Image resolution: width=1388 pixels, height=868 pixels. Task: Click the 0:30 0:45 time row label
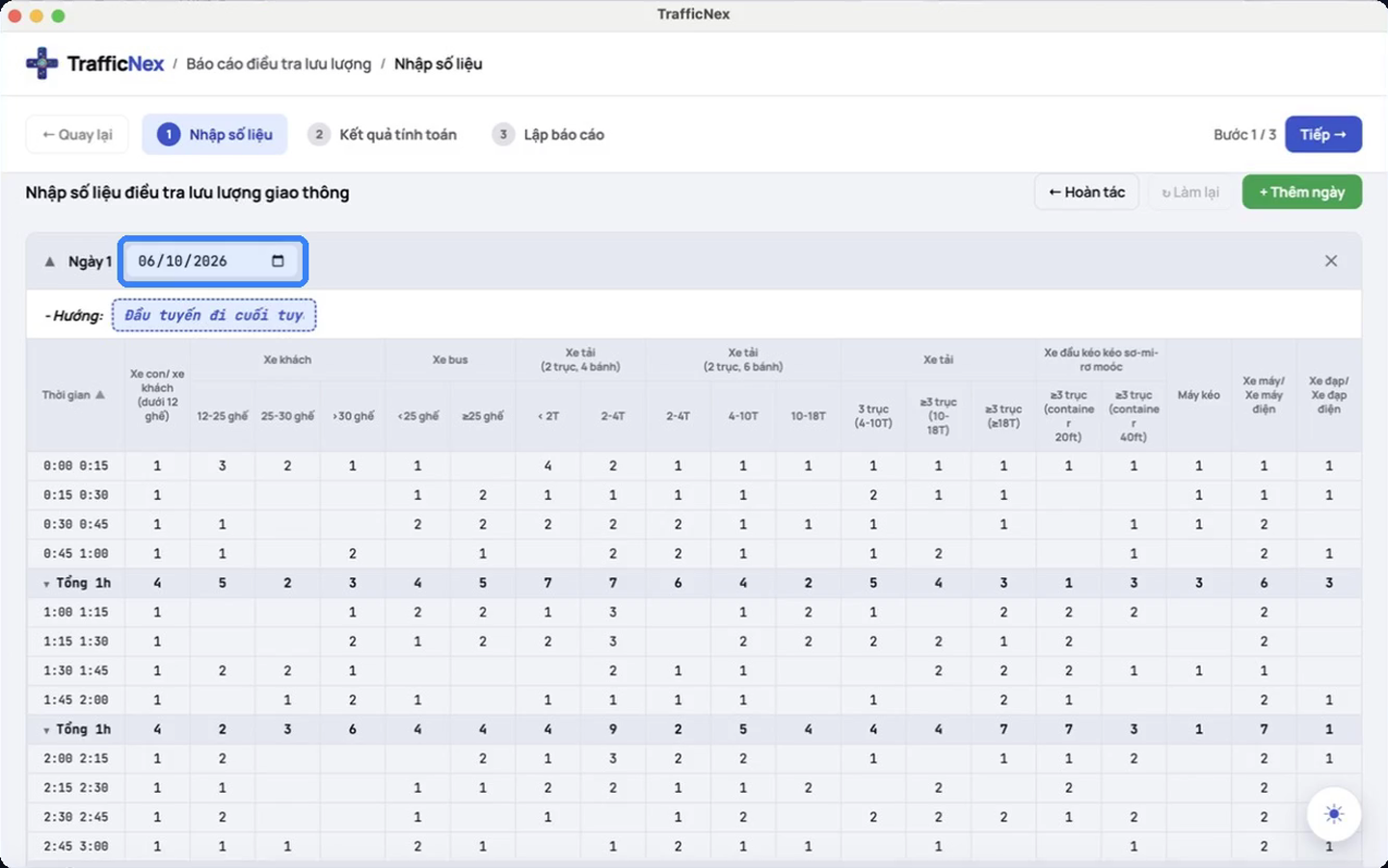pyautogui.click(x=76, y=525)
